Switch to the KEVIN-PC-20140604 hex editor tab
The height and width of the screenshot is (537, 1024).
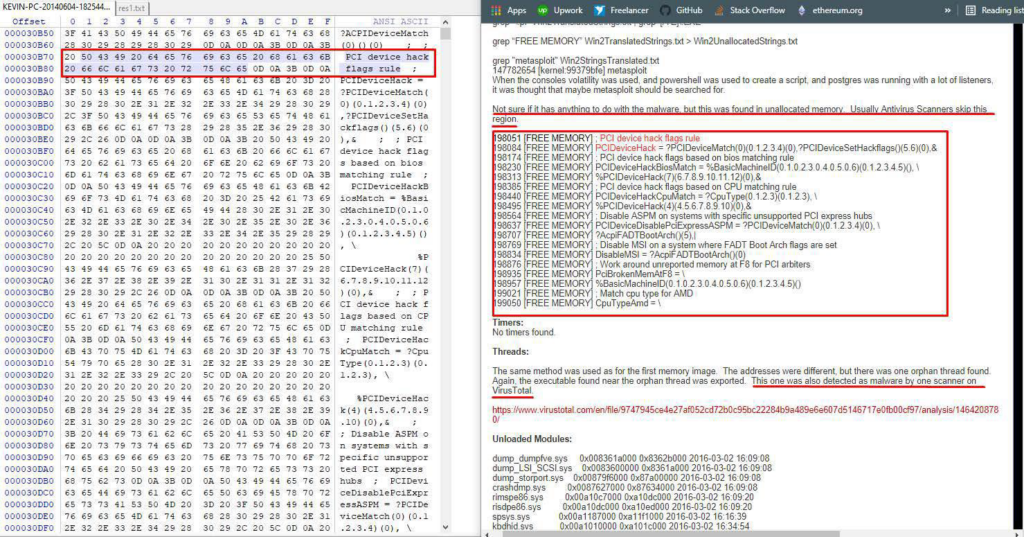(56, 7)
